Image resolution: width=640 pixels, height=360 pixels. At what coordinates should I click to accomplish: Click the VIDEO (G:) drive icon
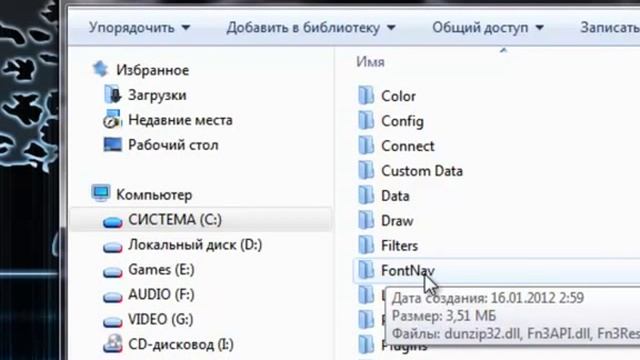[x=113, y=321]
